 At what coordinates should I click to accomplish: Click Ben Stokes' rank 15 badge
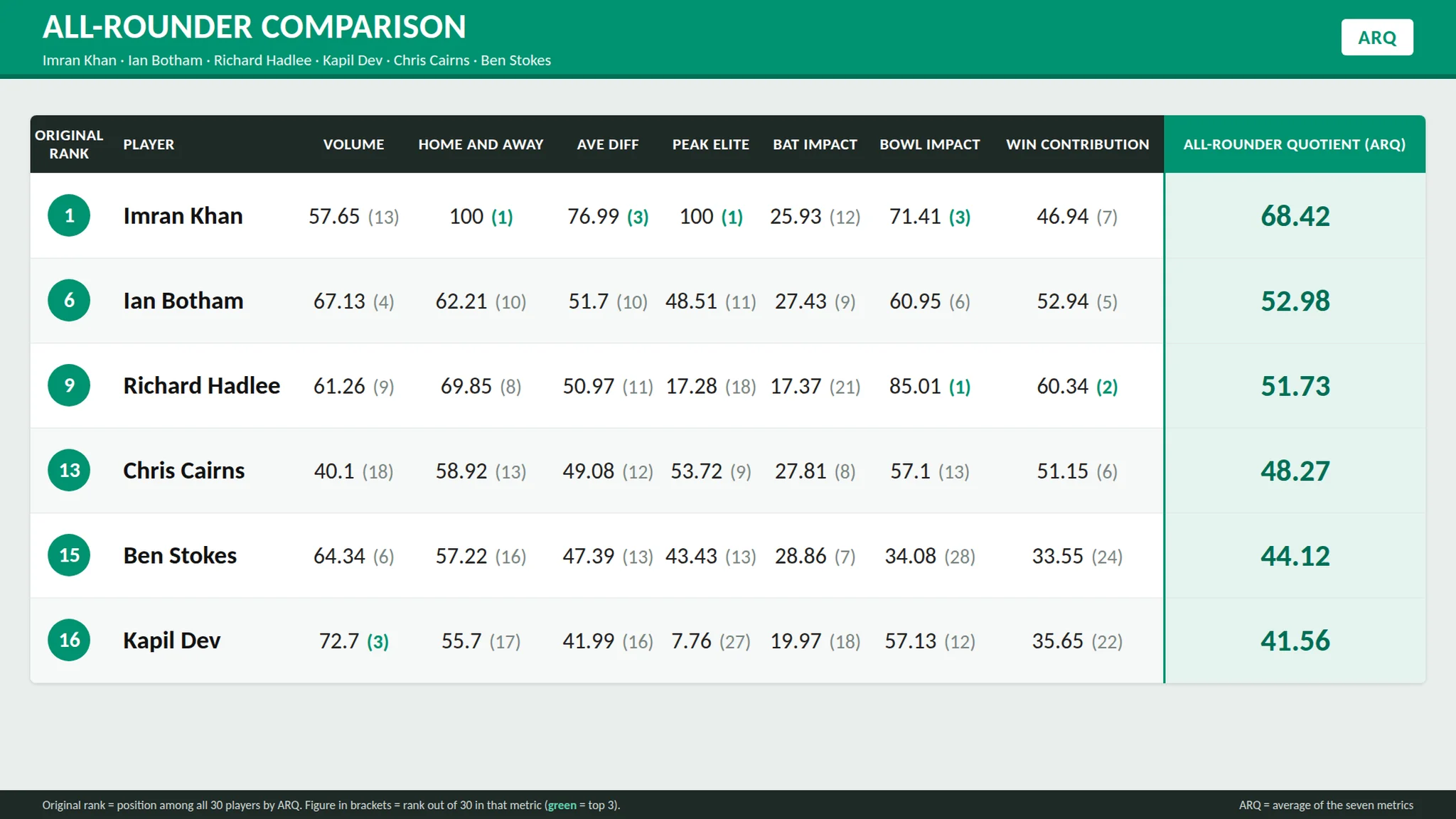point(69,555)
